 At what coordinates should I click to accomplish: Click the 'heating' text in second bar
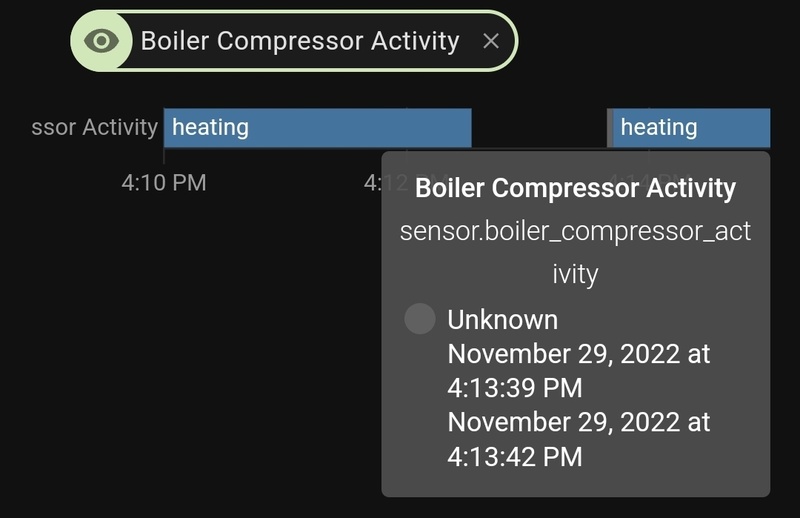click(658, 128)
